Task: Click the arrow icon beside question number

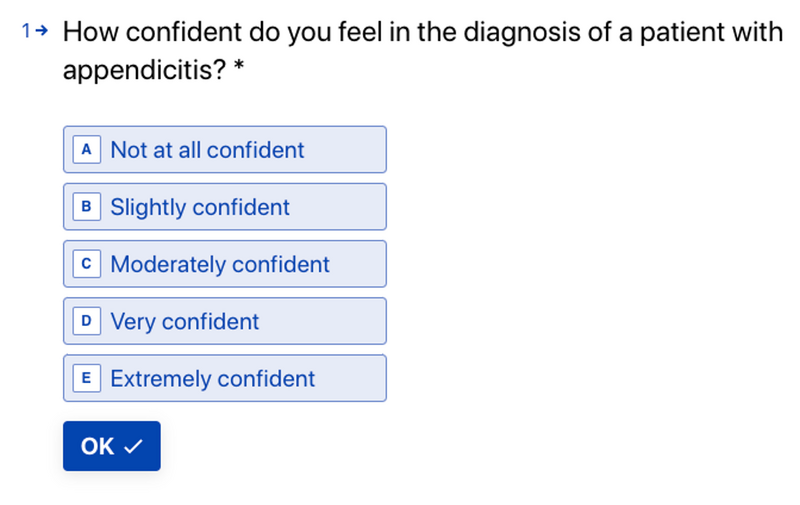Action: pos(42,31)
